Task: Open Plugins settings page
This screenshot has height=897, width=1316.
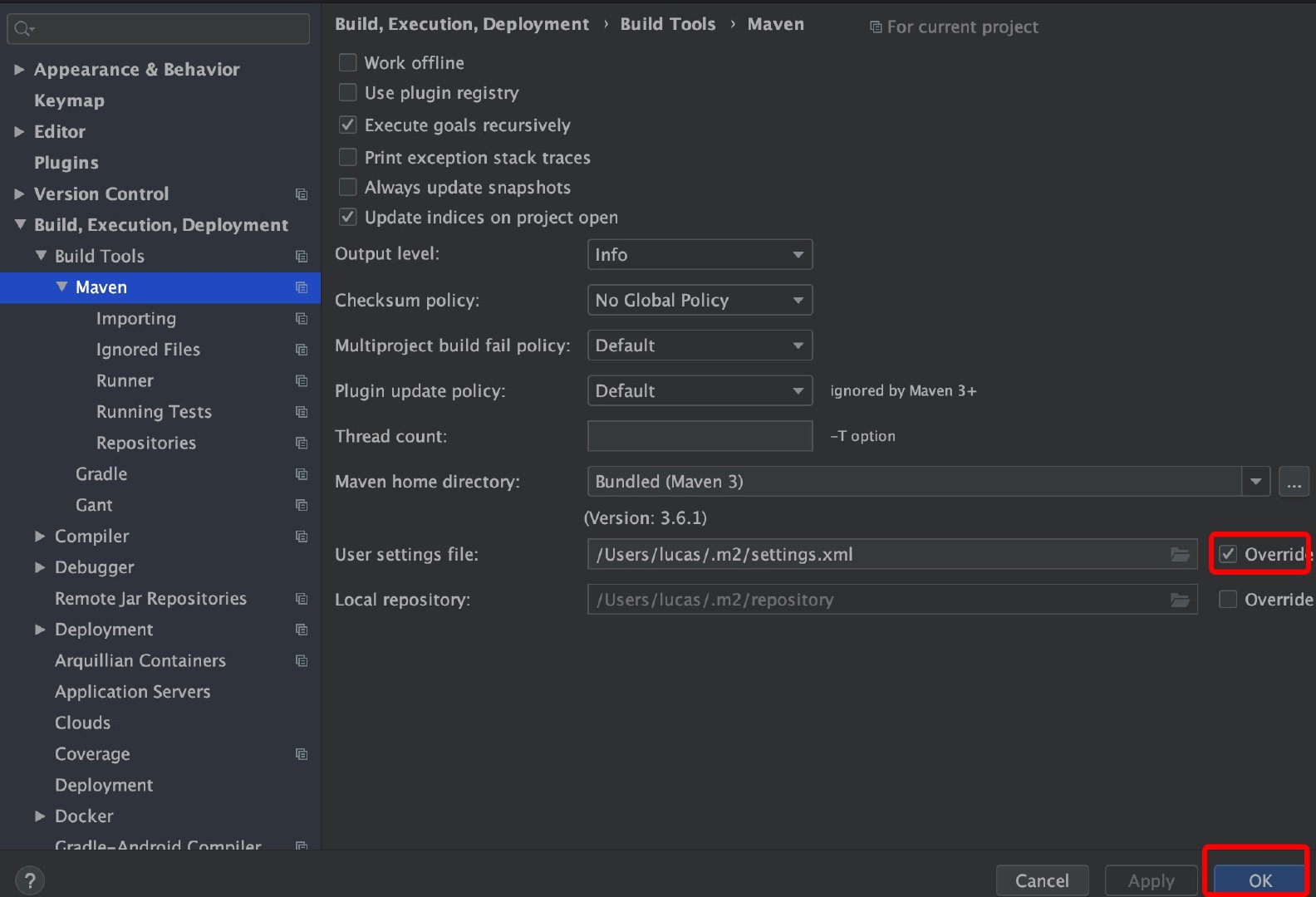Action: (66, 163)
